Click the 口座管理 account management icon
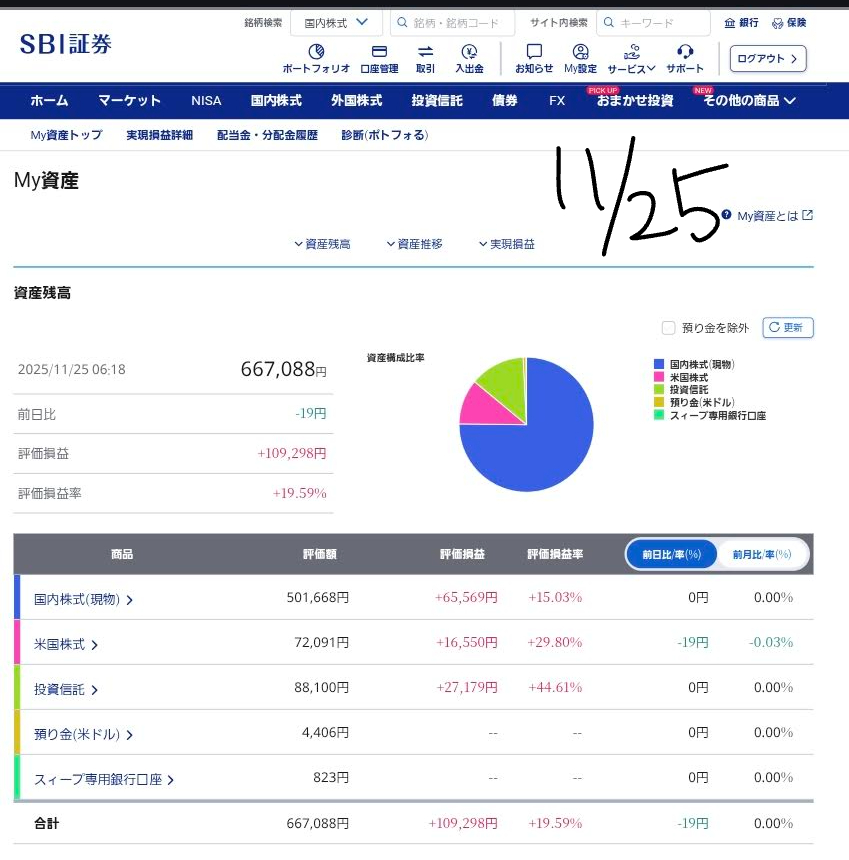The height and width of the screenshot is (860, 849). click(379, 52)
